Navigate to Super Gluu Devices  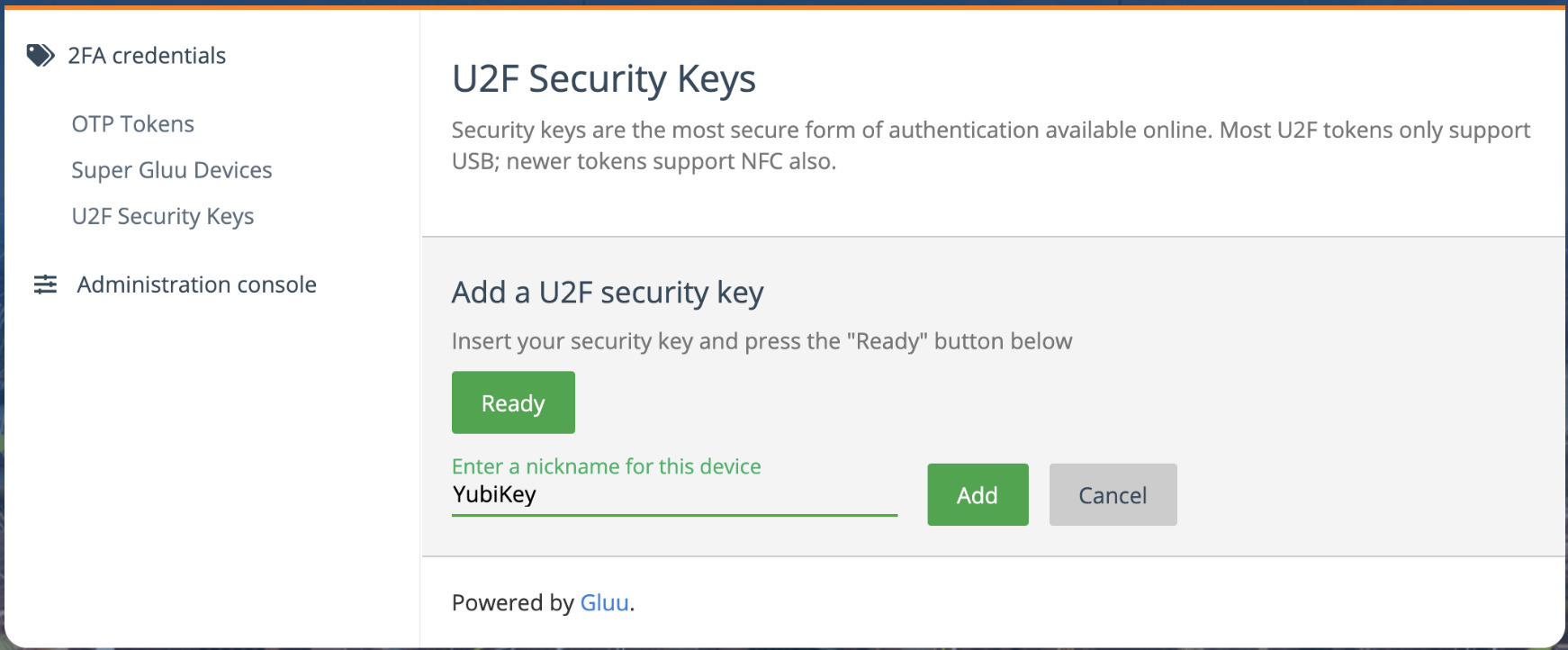coord(172,170)
